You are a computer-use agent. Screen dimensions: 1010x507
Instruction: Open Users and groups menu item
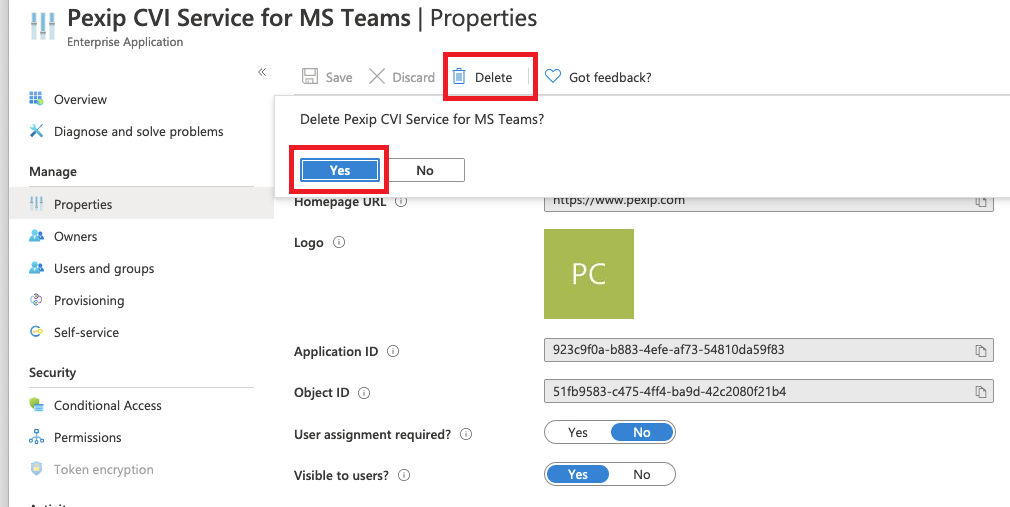(x=104, y=268)
